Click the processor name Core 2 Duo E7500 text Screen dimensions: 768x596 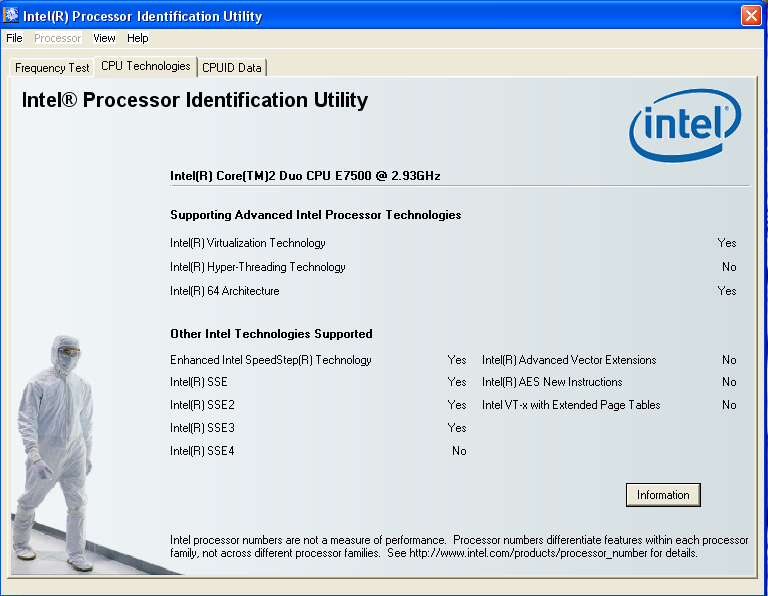(x=305, y=176)
